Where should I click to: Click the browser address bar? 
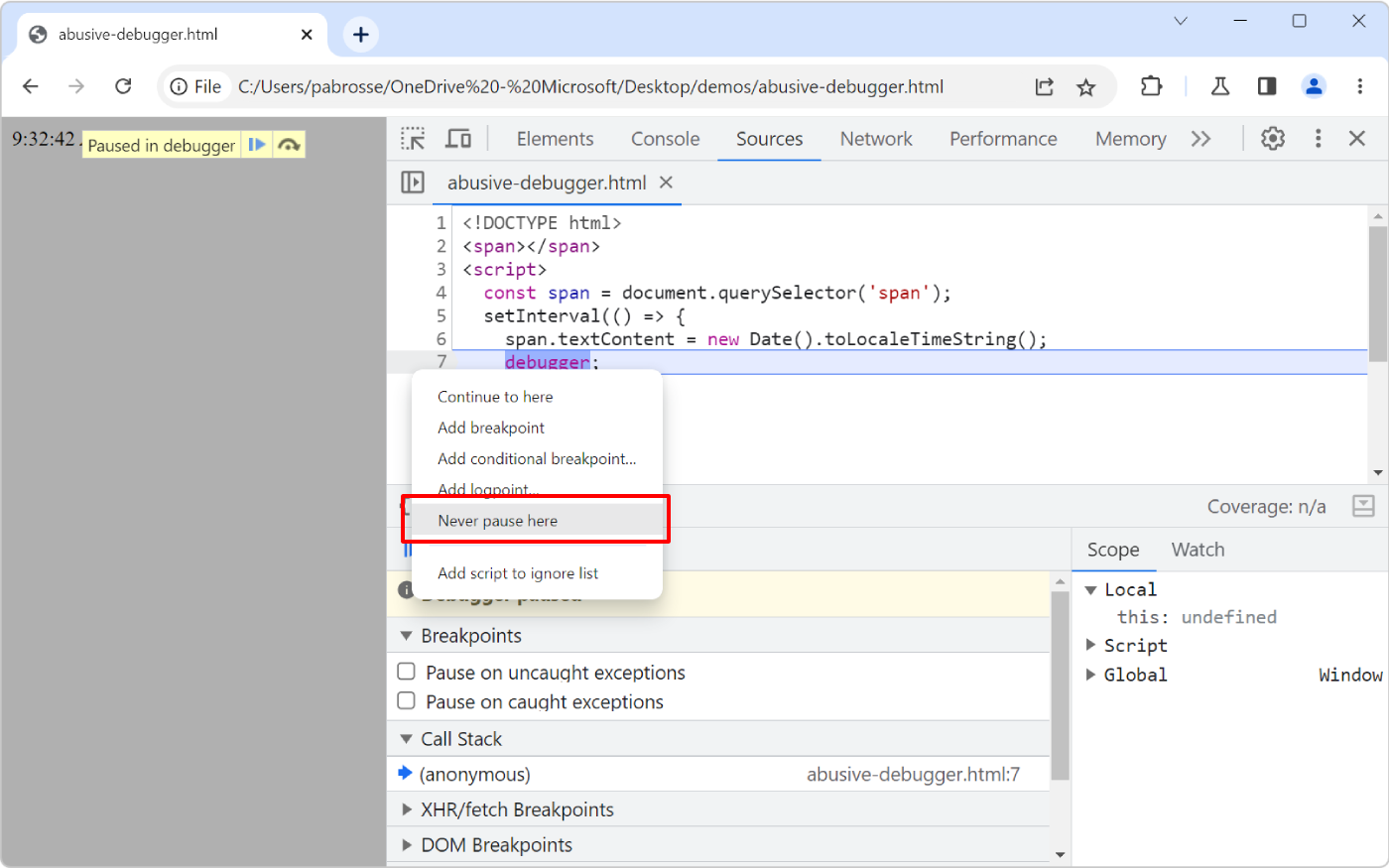595,86
